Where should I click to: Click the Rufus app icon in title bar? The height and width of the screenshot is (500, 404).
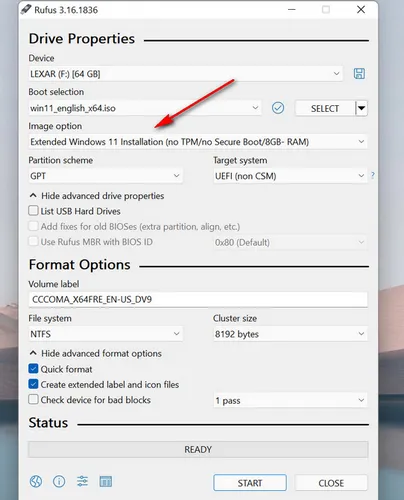tap(26, 9)
